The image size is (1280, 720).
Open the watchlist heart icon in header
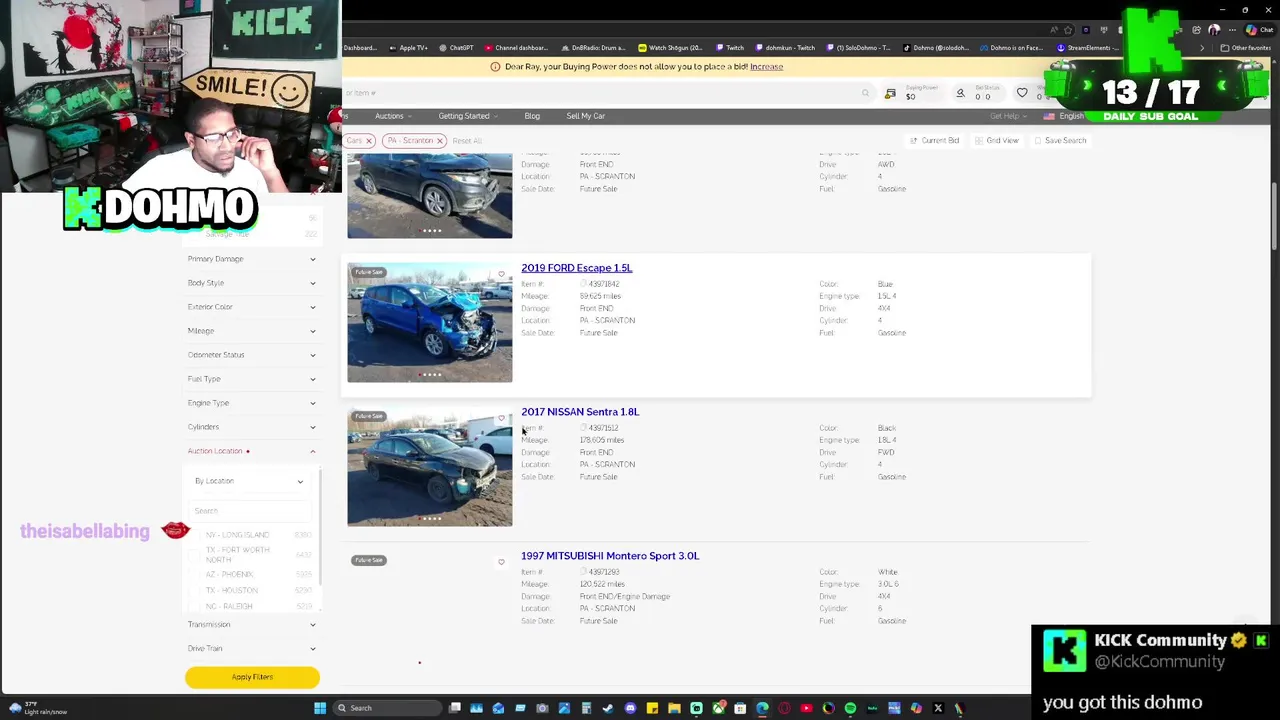point(1022,93)
